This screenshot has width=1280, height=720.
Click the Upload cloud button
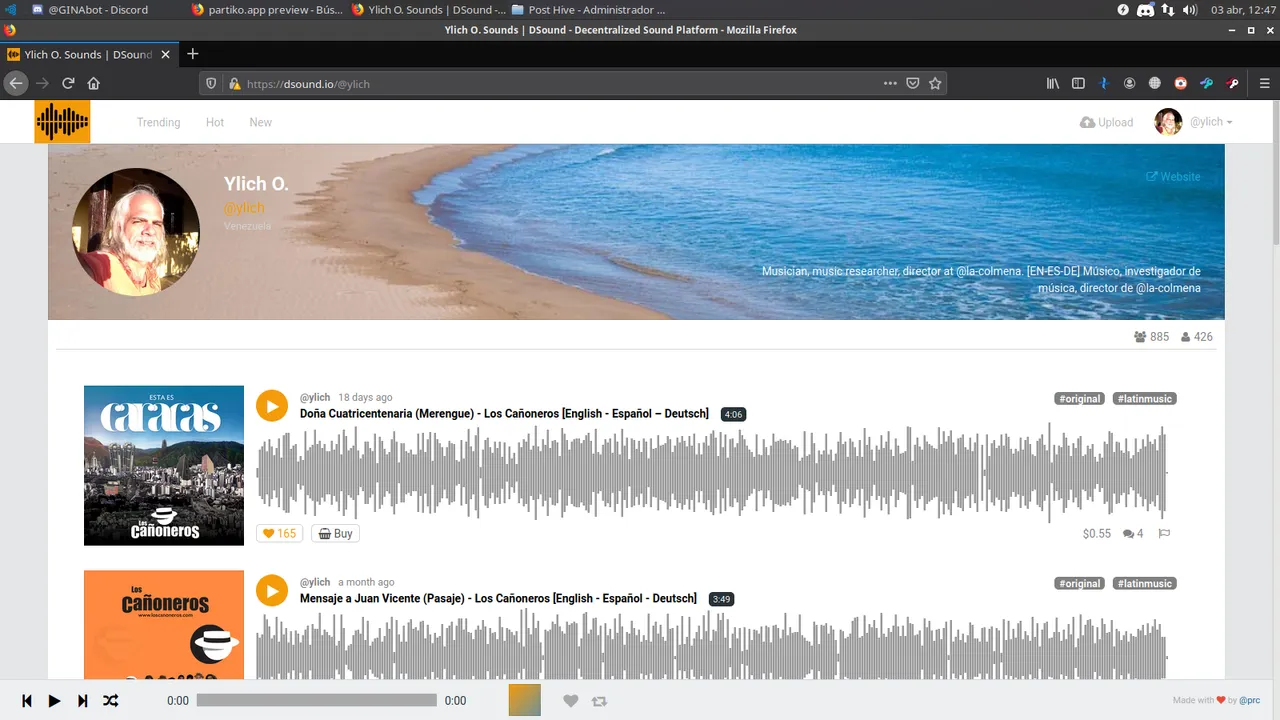pyautogui.click(x=1106, y=122)
